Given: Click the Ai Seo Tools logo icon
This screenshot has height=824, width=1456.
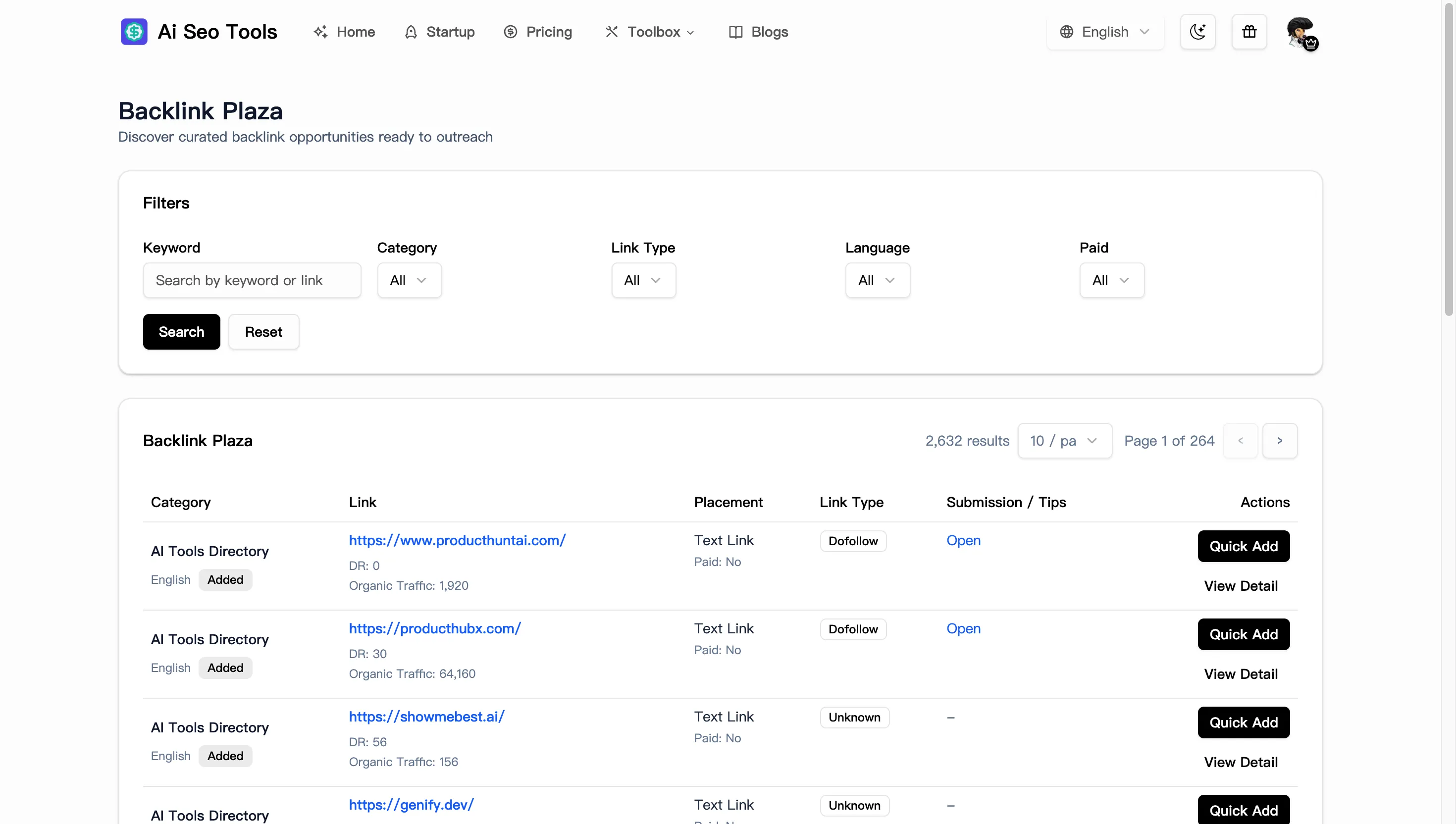Looking at the screenshot, I should (x=134, y=32).
